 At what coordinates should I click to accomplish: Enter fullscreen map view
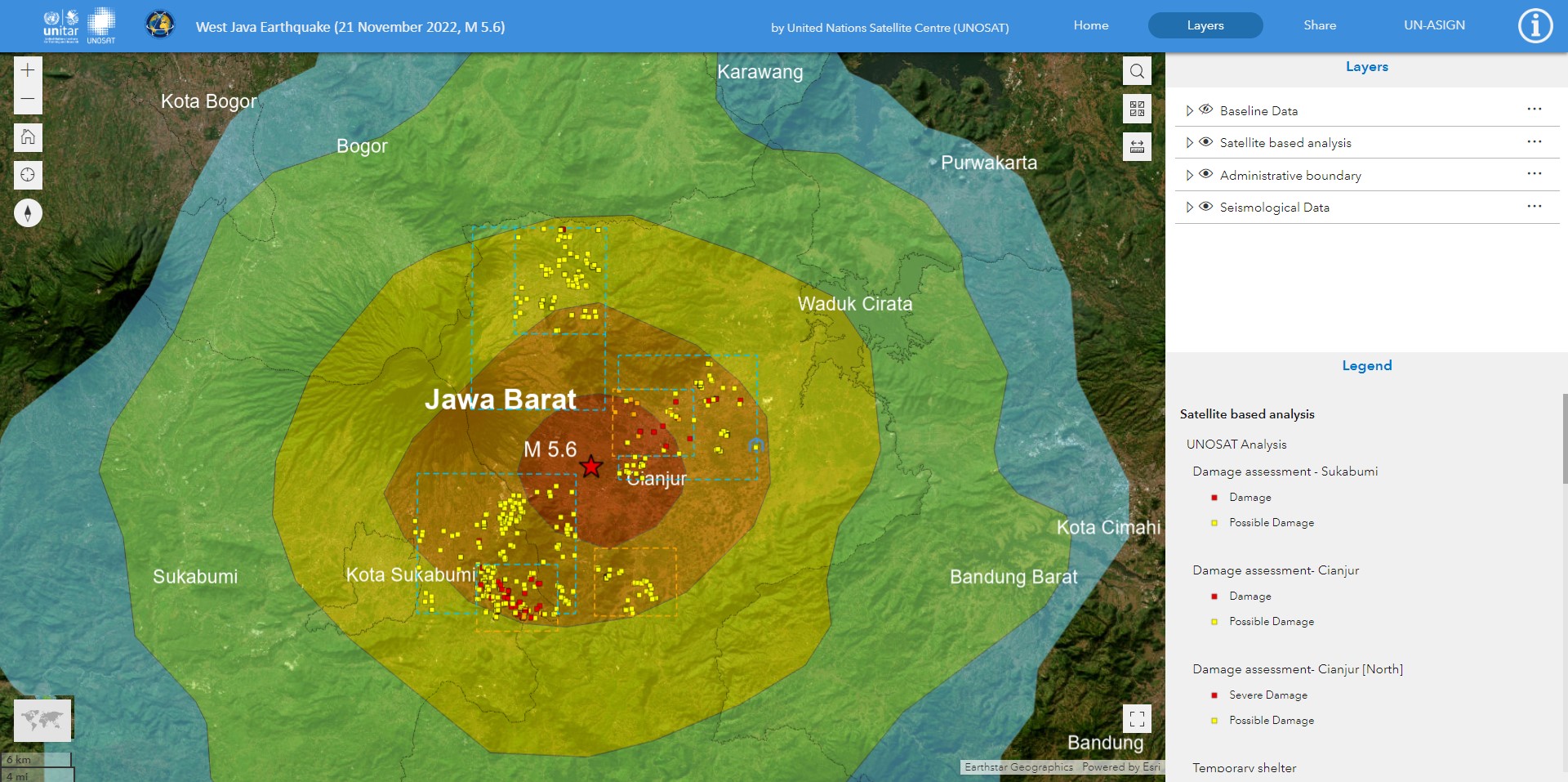[1137, 719]
